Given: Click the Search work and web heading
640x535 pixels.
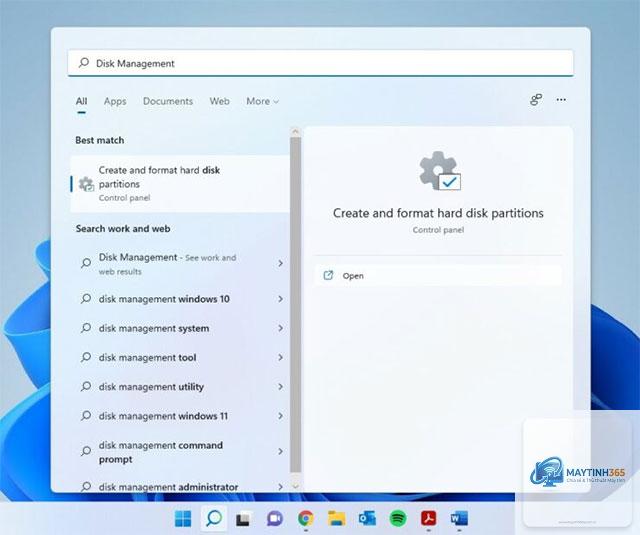Looking at the screenshot, I should tap(123, 229).
